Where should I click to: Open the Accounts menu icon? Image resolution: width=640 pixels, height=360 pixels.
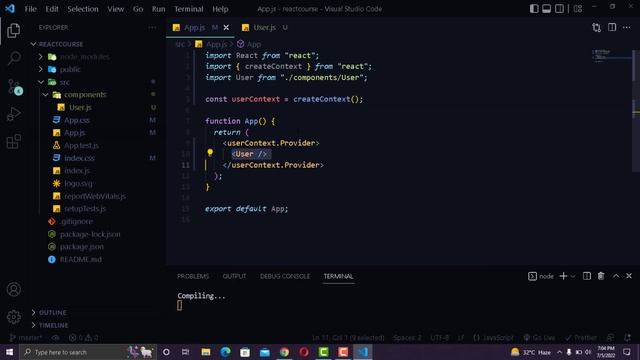click(14, 289)
